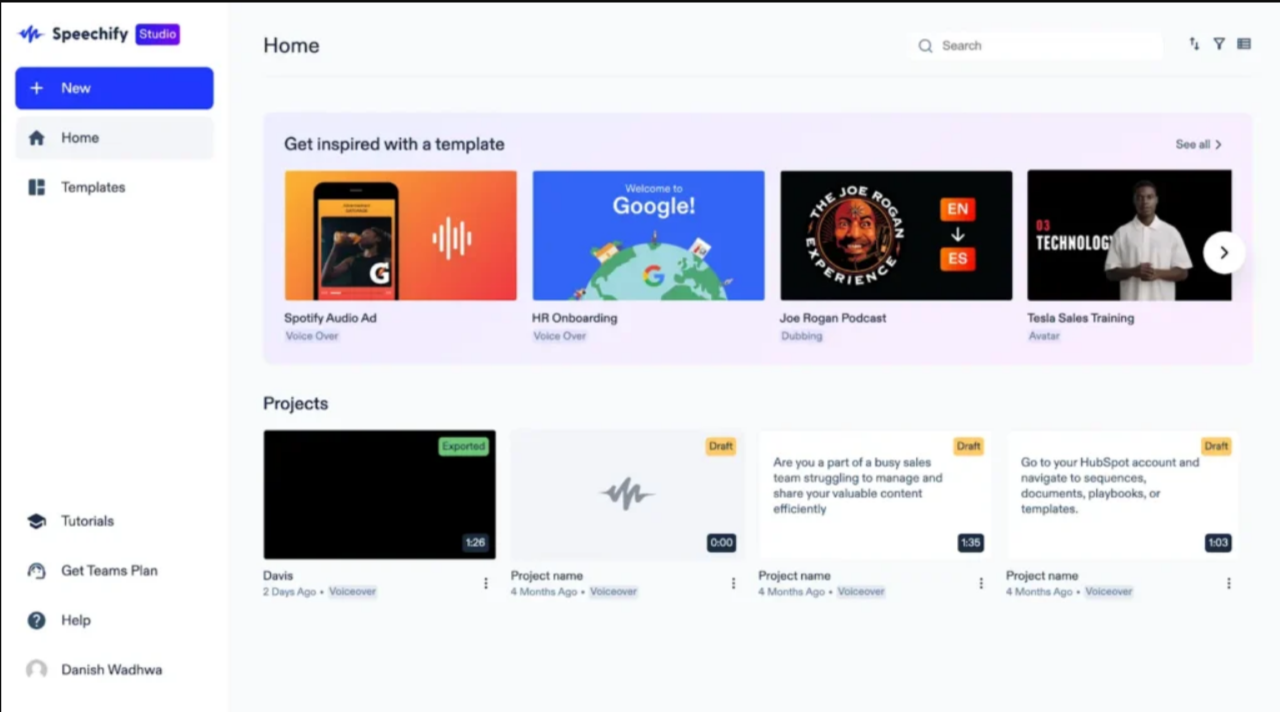Click the Avatar tag under Tesla Sales Training
Image resolution: width=1280 pixels, height=712 pixels.
click(1044, 336)
